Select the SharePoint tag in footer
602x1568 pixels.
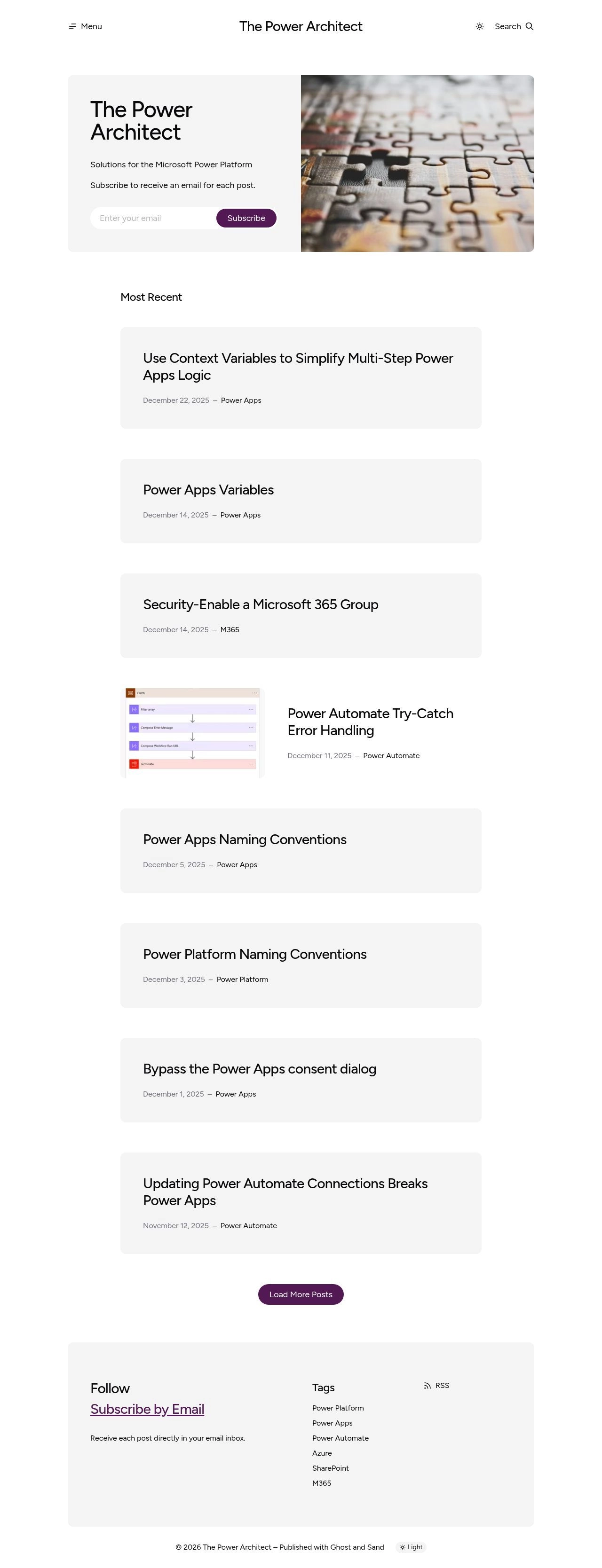coord(330,1468)
